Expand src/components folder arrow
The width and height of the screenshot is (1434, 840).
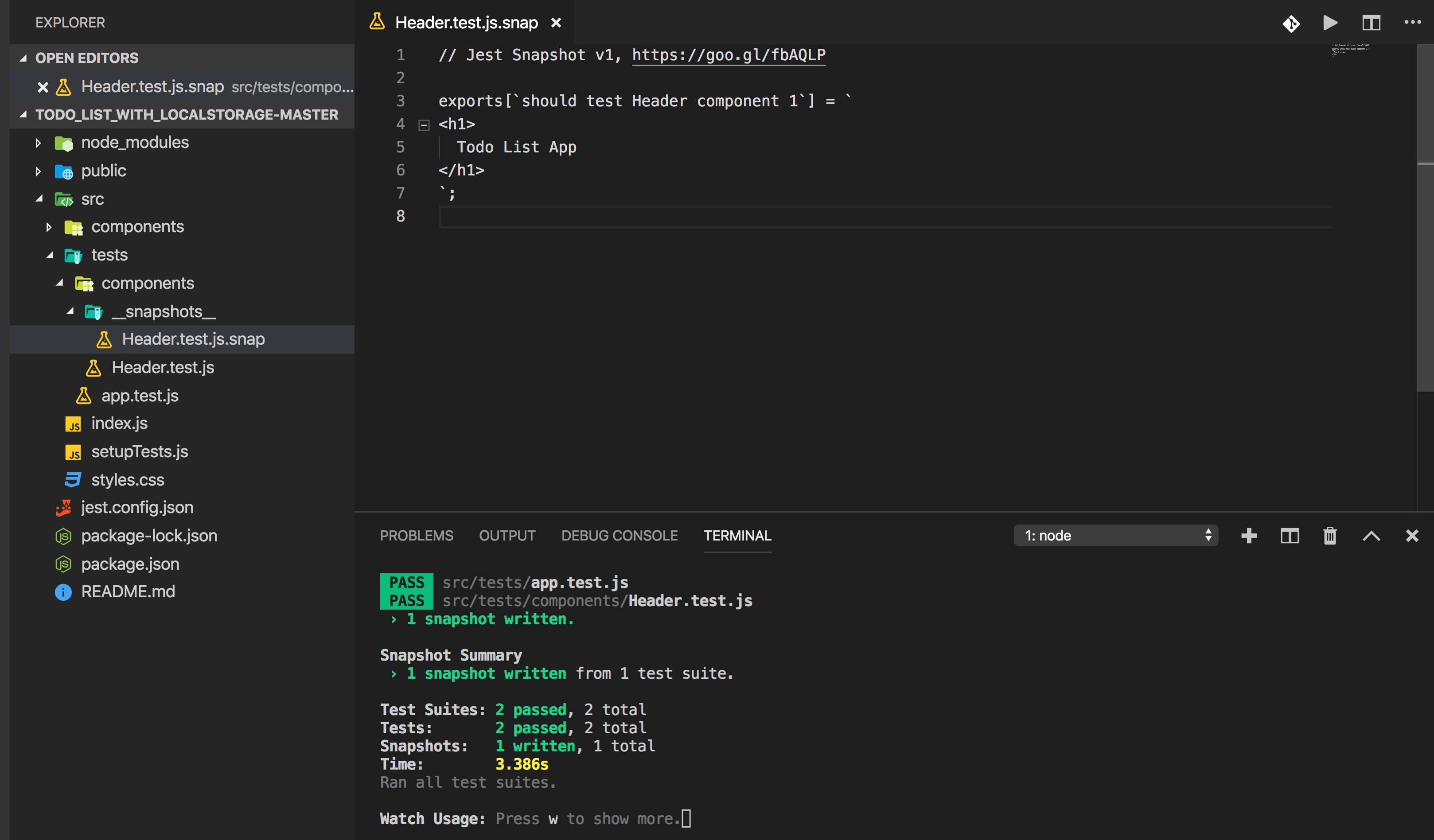49,228
